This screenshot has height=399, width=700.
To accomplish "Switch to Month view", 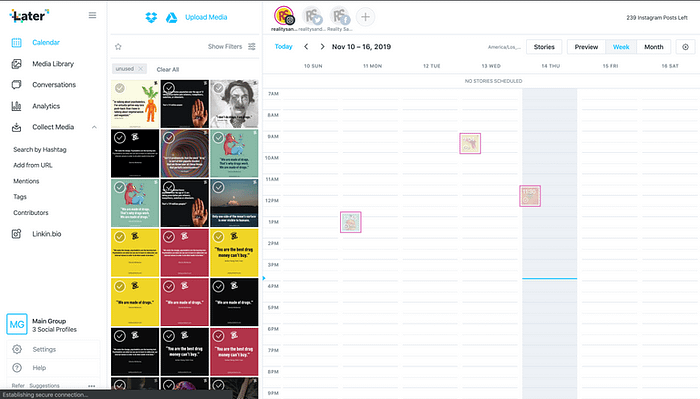I will click(654, 47).
